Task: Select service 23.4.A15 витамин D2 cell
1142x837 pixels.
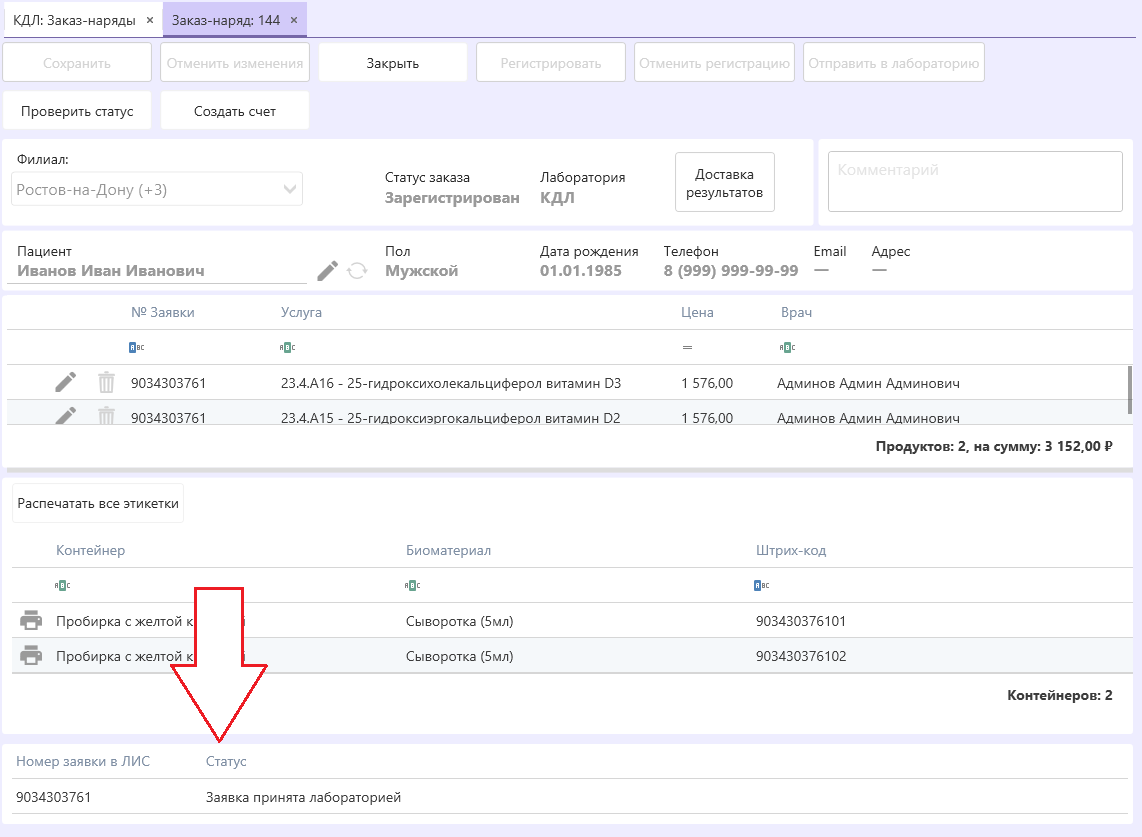Action: coord(451,417)
